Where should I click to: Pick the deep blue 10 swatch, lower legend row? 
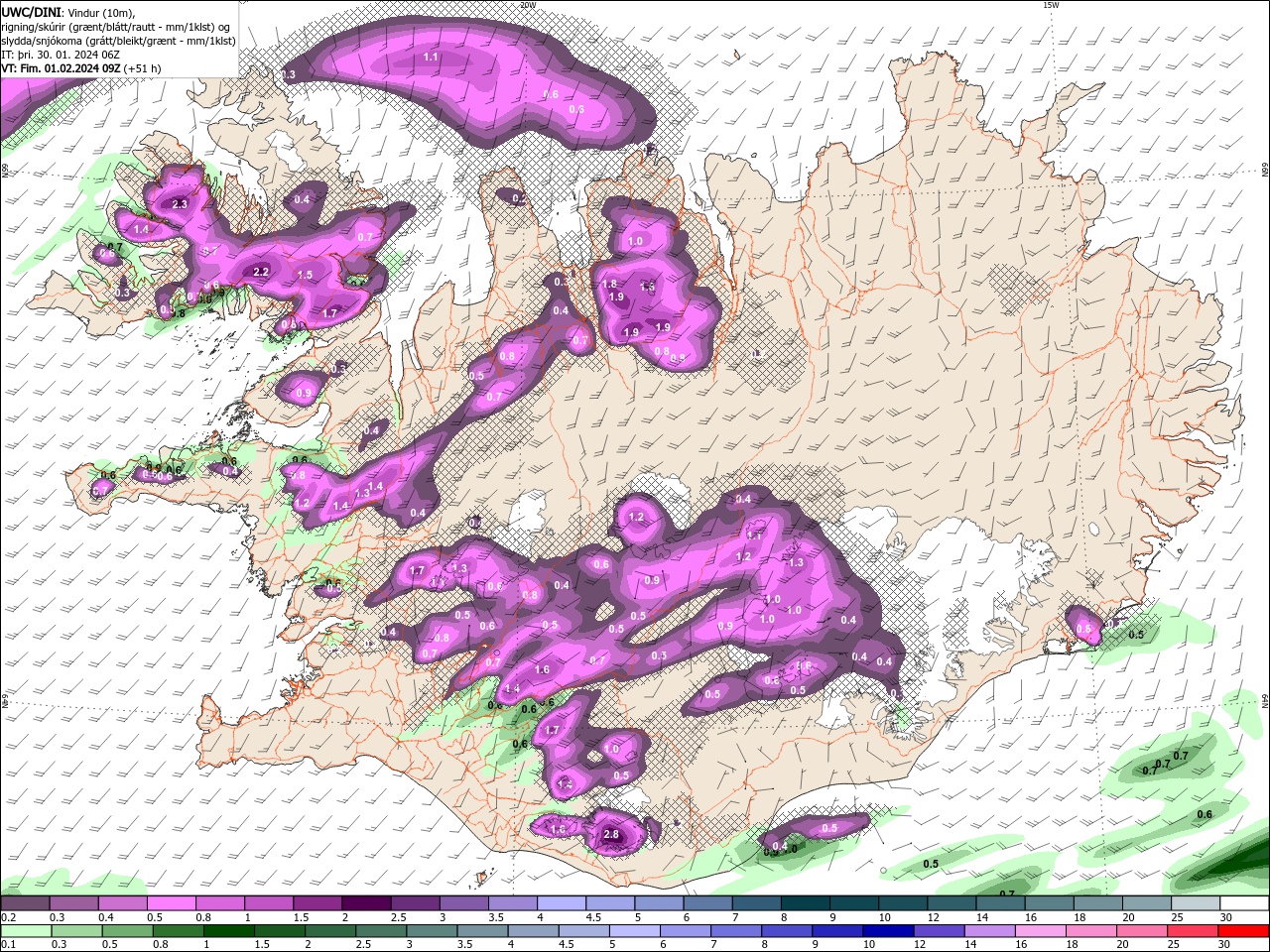888,931
